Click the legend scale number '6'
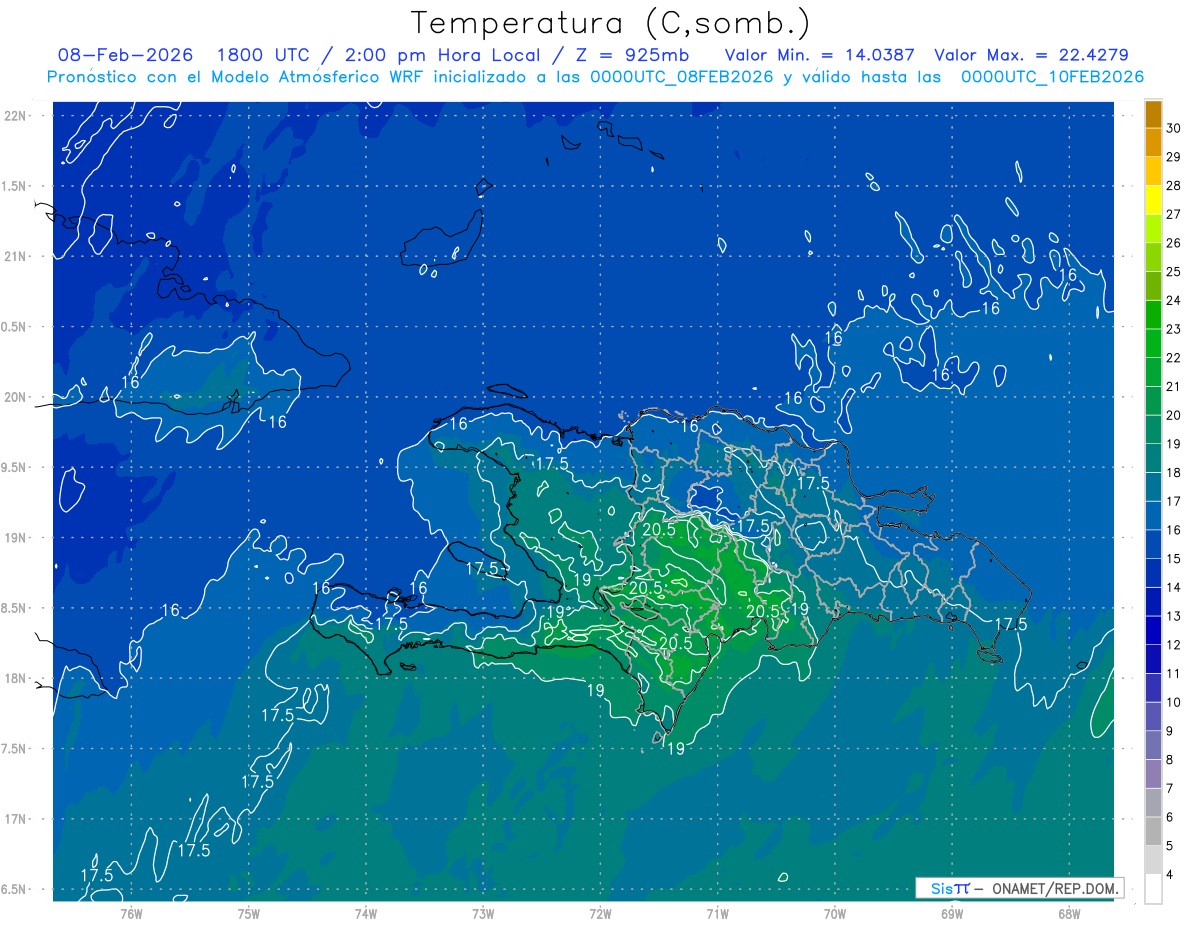The height and width of the screenshot is (927, 1200). point(1171,817)
